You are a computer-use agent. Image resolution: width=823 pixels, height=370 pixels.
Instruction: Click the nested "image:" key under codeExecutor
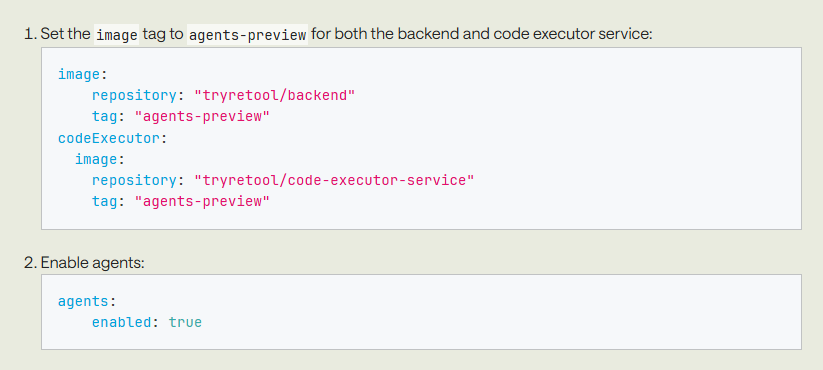pyautogui.click(x=99, y=159)
